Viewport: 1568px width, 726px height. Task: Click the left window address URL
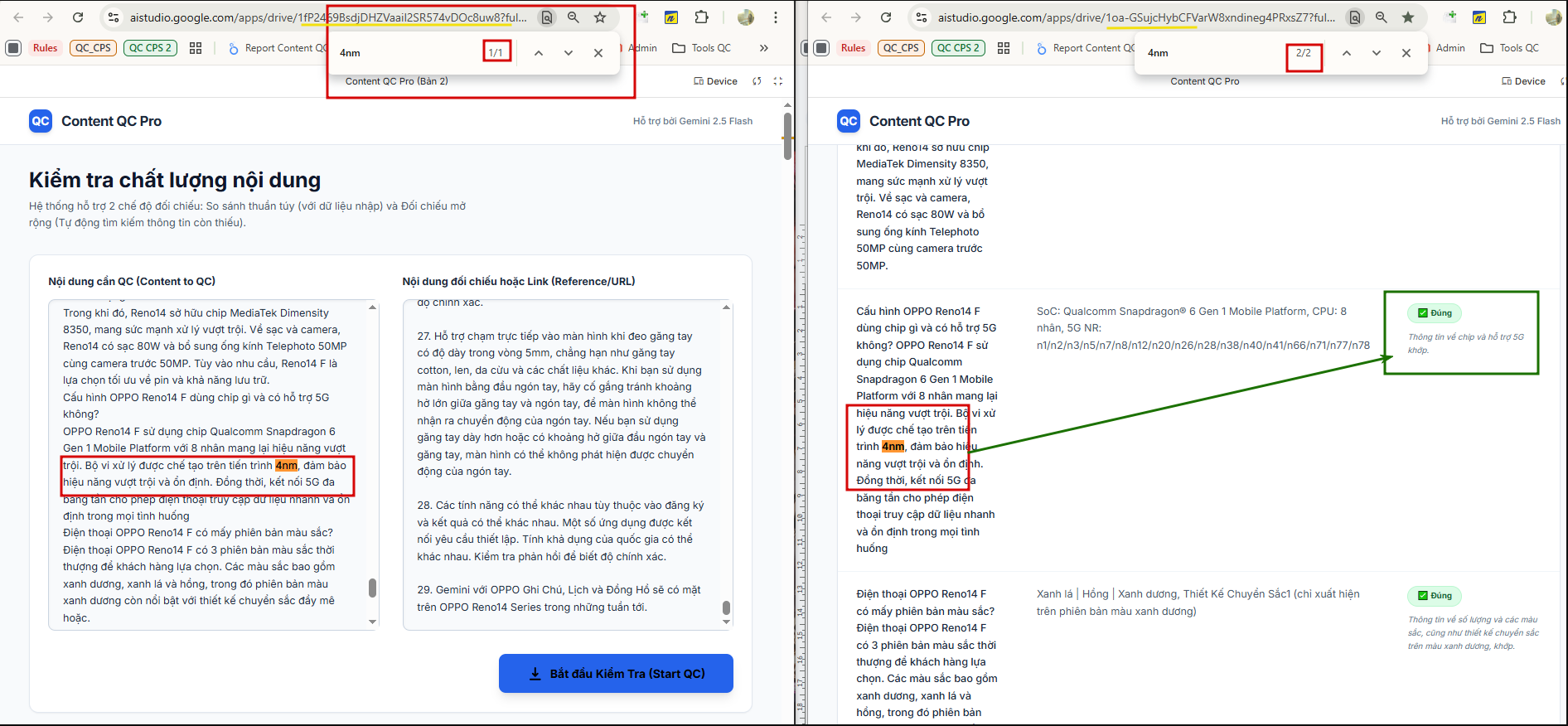tap(328, 17)
